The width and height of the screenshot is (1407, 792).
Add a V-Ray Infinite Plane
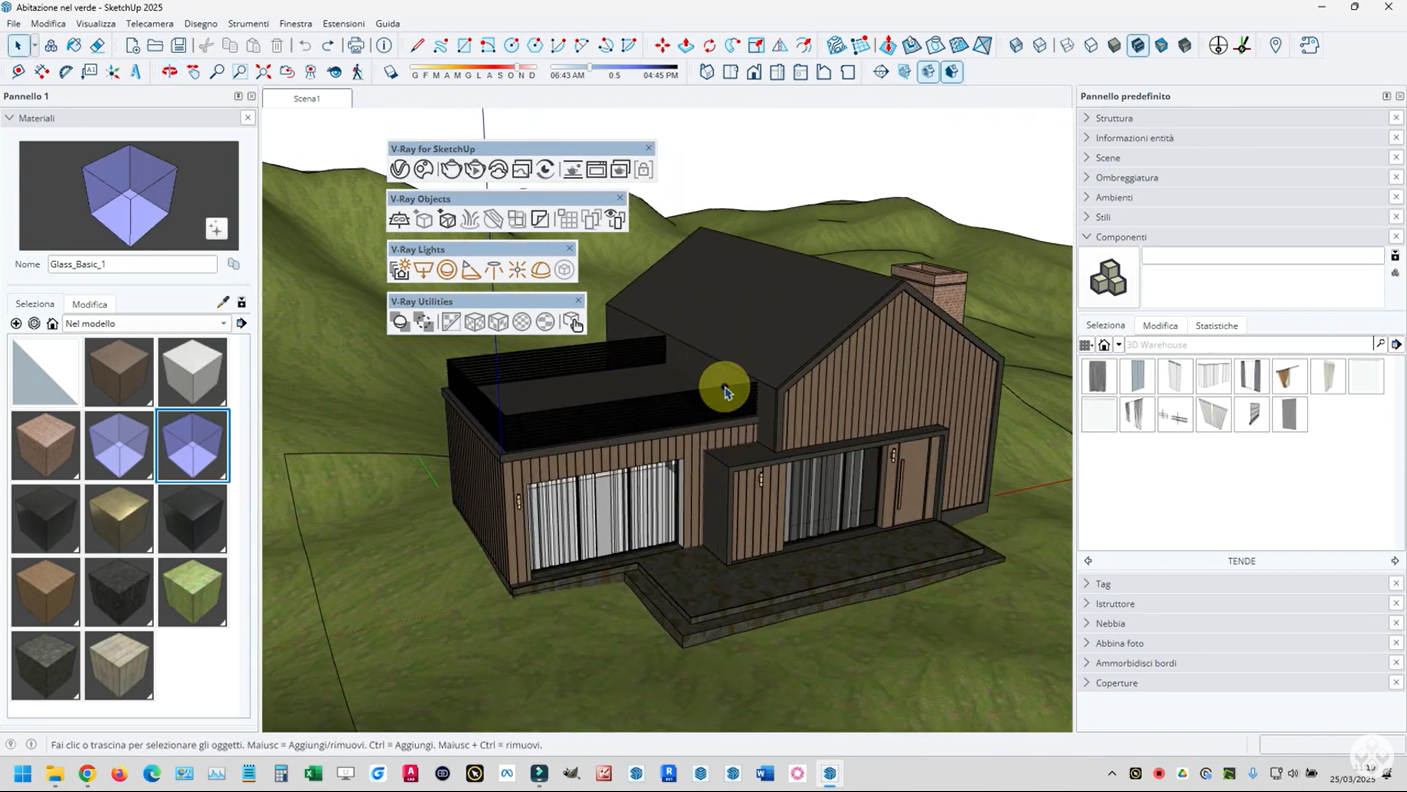pyautogui.click(x=399, y=220)
